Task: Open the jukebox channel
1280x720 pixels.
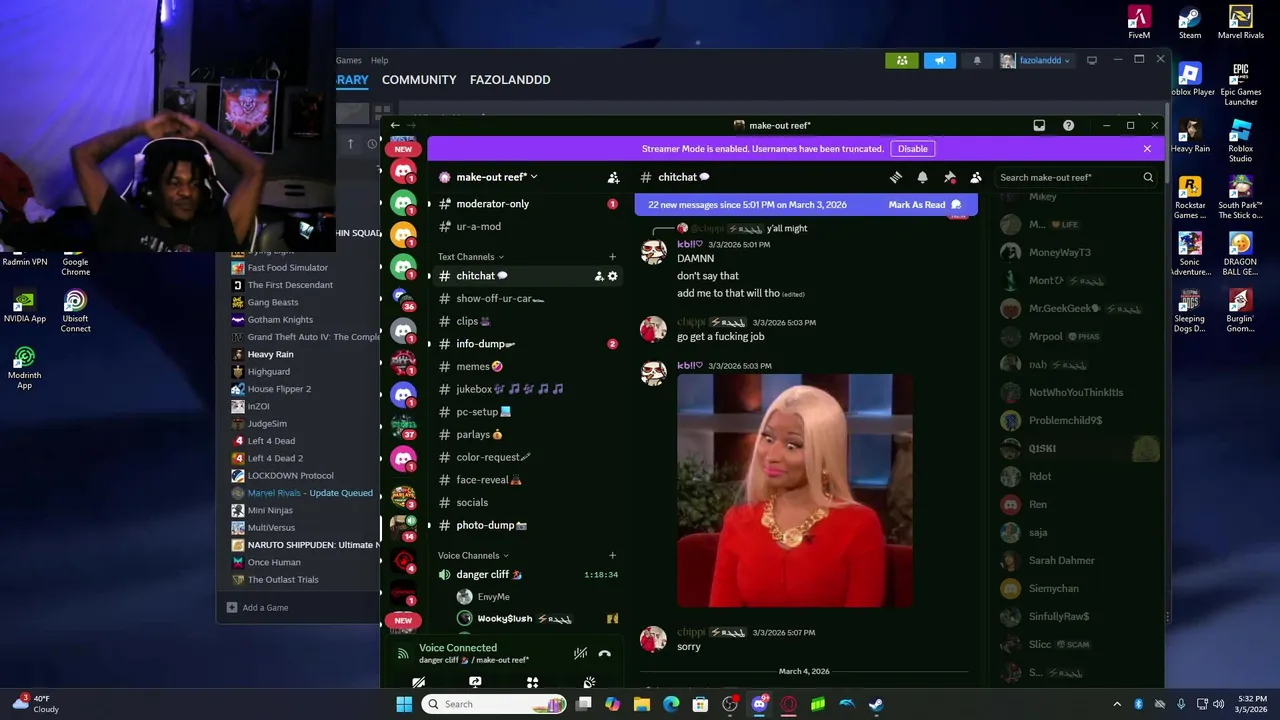Action: tap(525, 389)
